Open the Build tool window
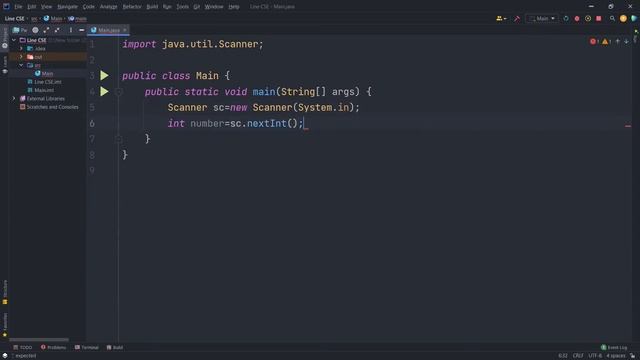640x360 pixels. pyautogui.click(x=115, y=347)
